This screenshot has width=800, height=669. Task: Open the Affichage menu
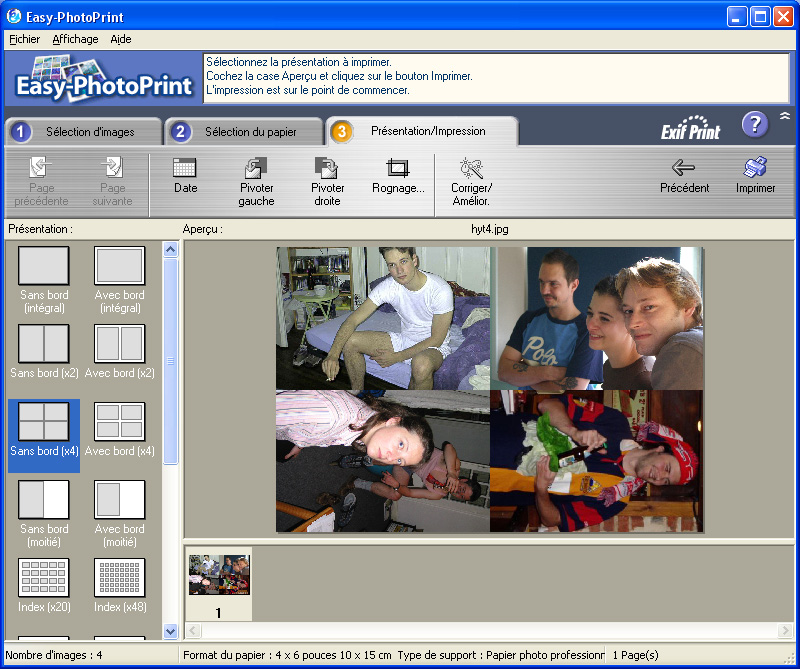tap(76, 39)
